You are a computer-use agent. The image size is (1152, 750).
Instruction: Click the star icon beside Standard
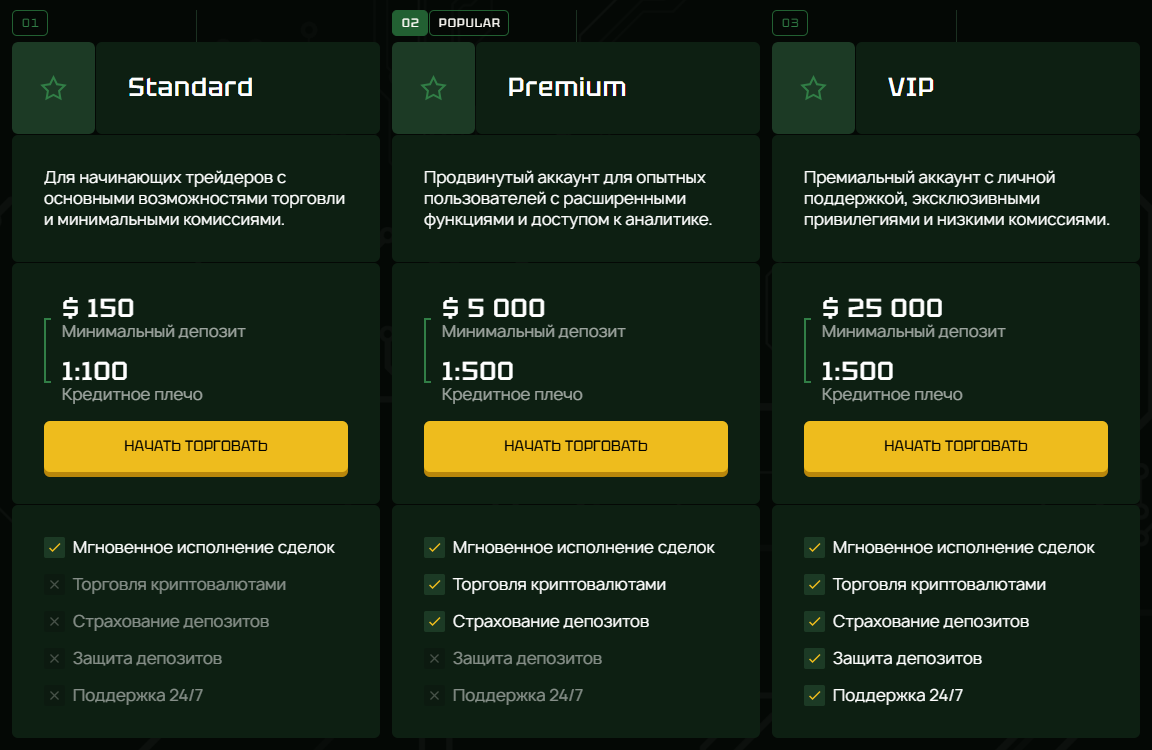pos(53,88)
